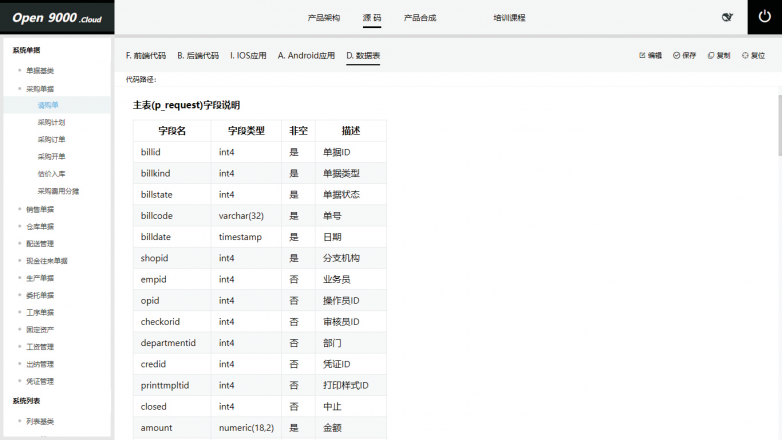Click the power logout icon
This screenshot has height=440, width=782.
click(763, 17)
